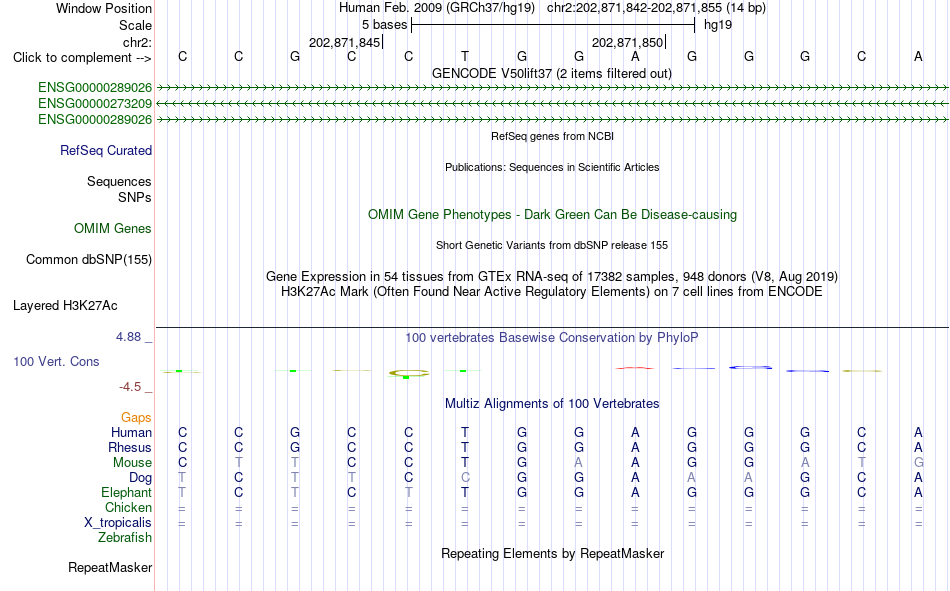Select the Mouse species row label

132,462
